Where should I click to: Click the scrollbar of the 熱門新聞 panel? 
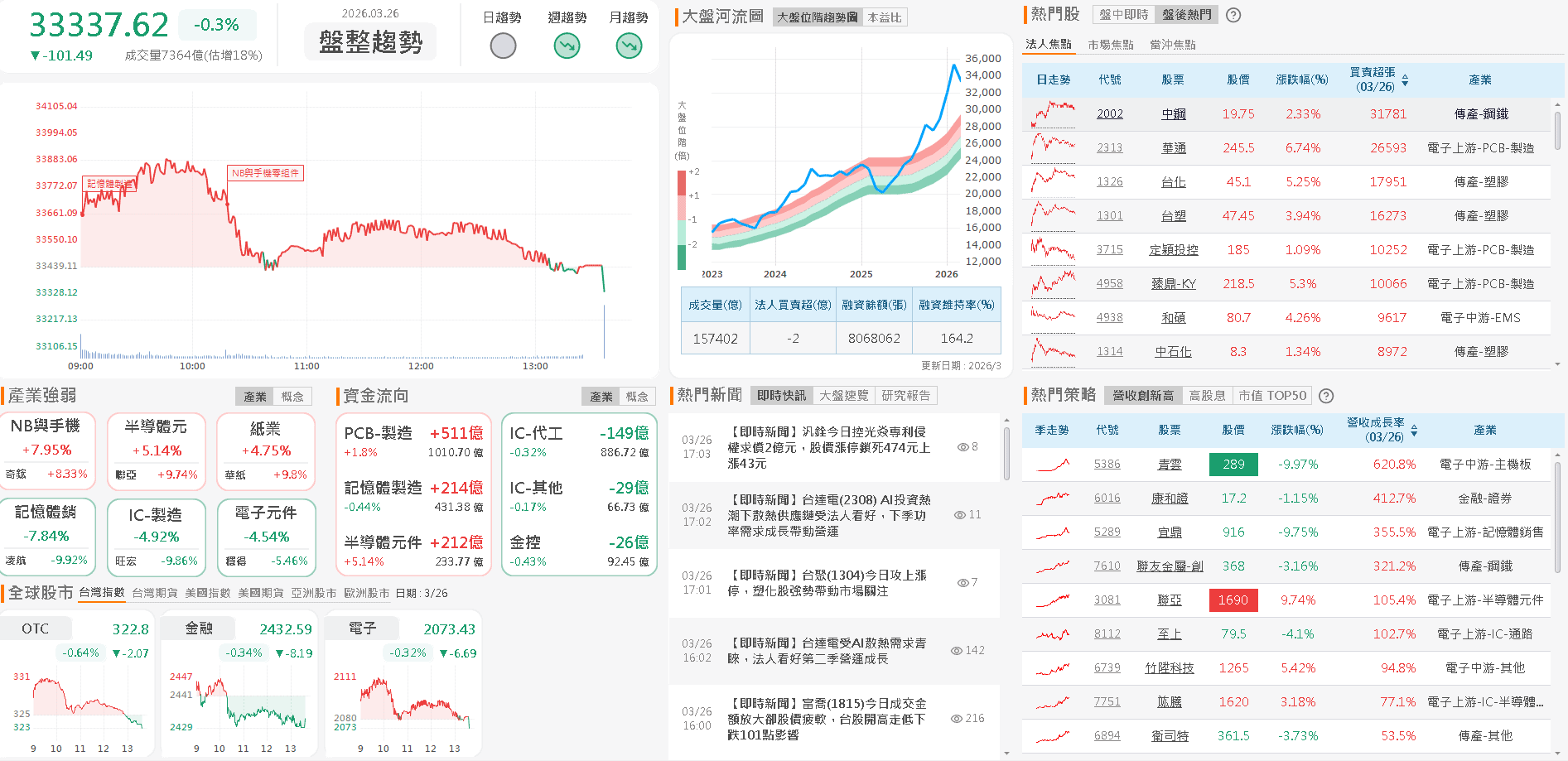coord(1005,447)
